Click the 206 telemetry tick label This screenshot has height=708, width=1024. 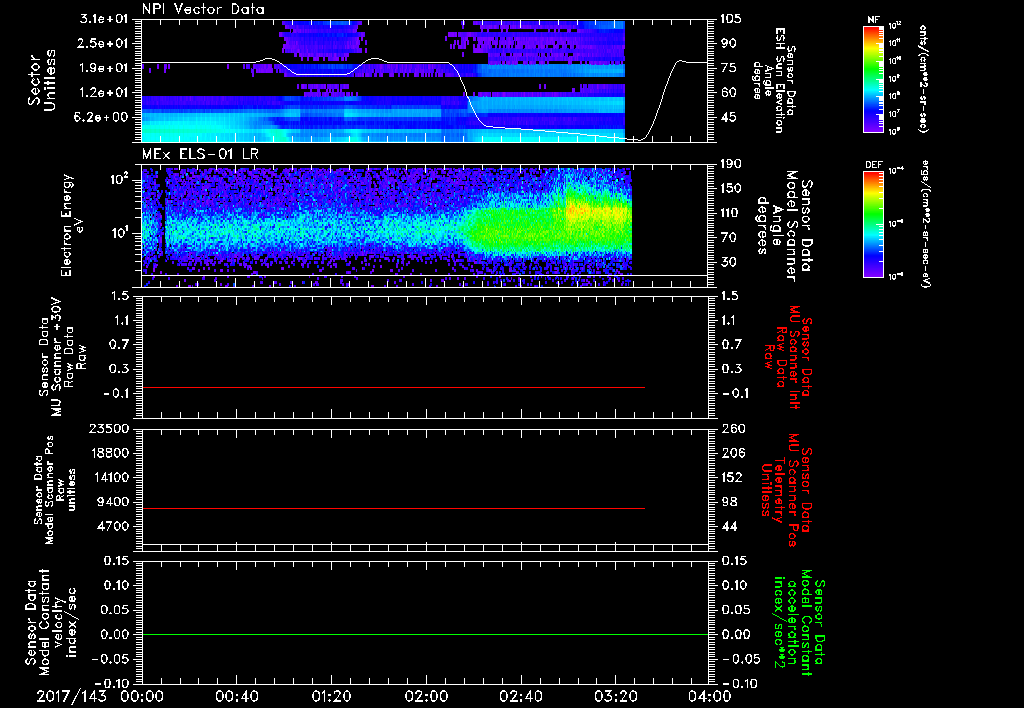coord(732,453)
